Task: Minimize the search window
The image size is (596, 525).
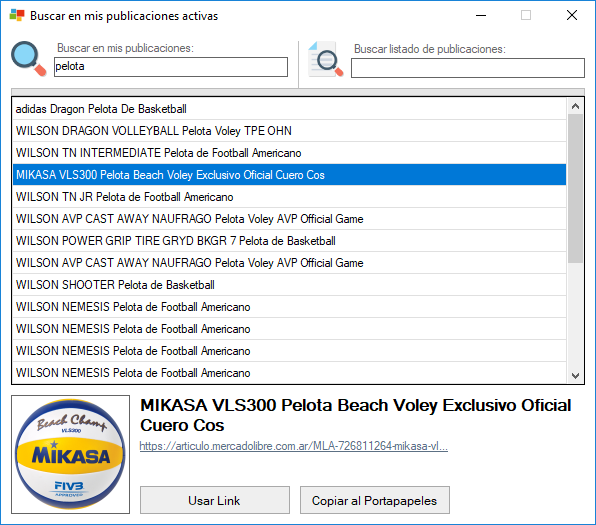Action: click(x=481, y=16)
